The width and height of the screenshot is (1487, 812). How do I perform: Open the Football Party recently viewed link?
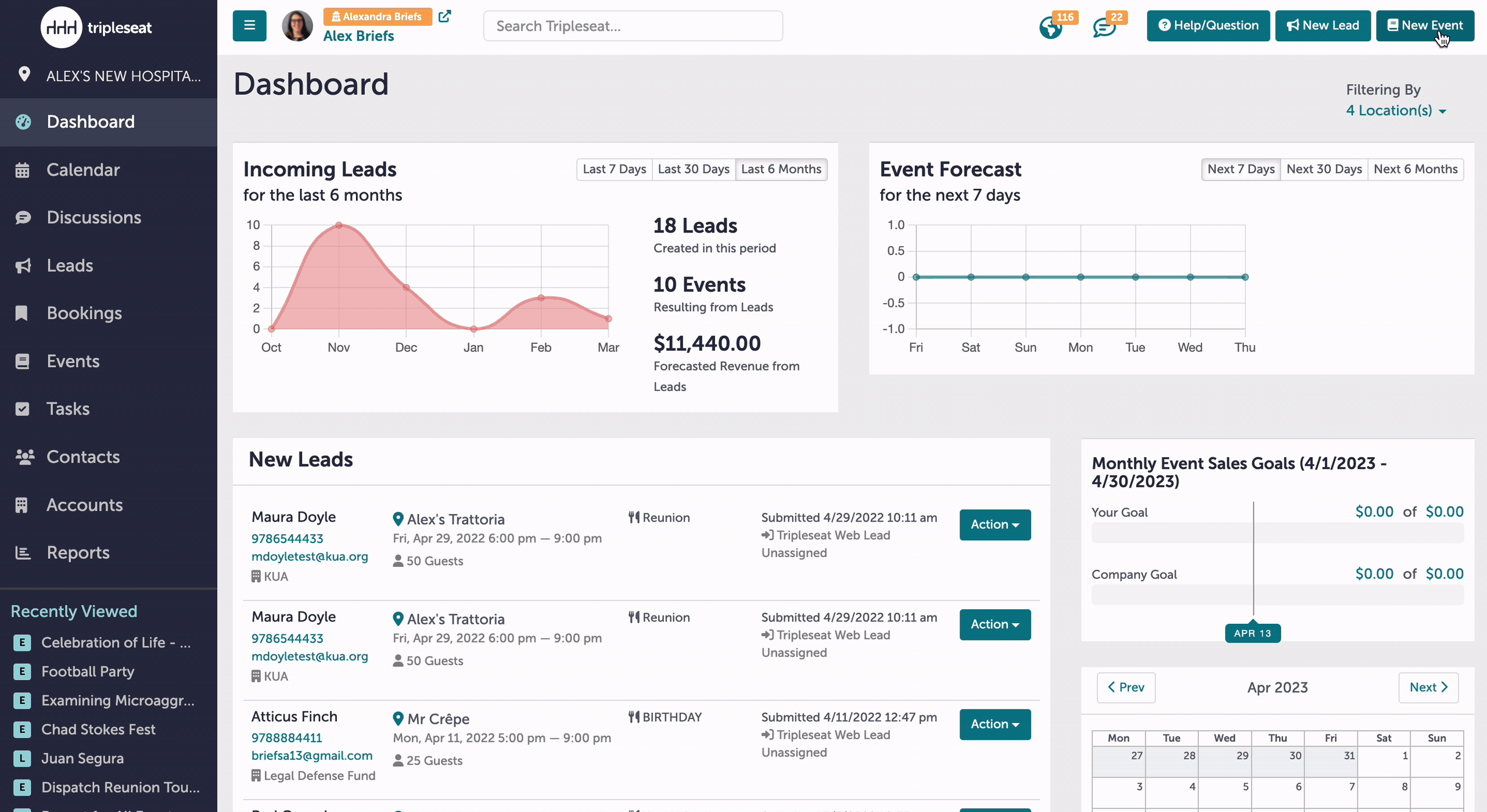click(x=88, y=671)
